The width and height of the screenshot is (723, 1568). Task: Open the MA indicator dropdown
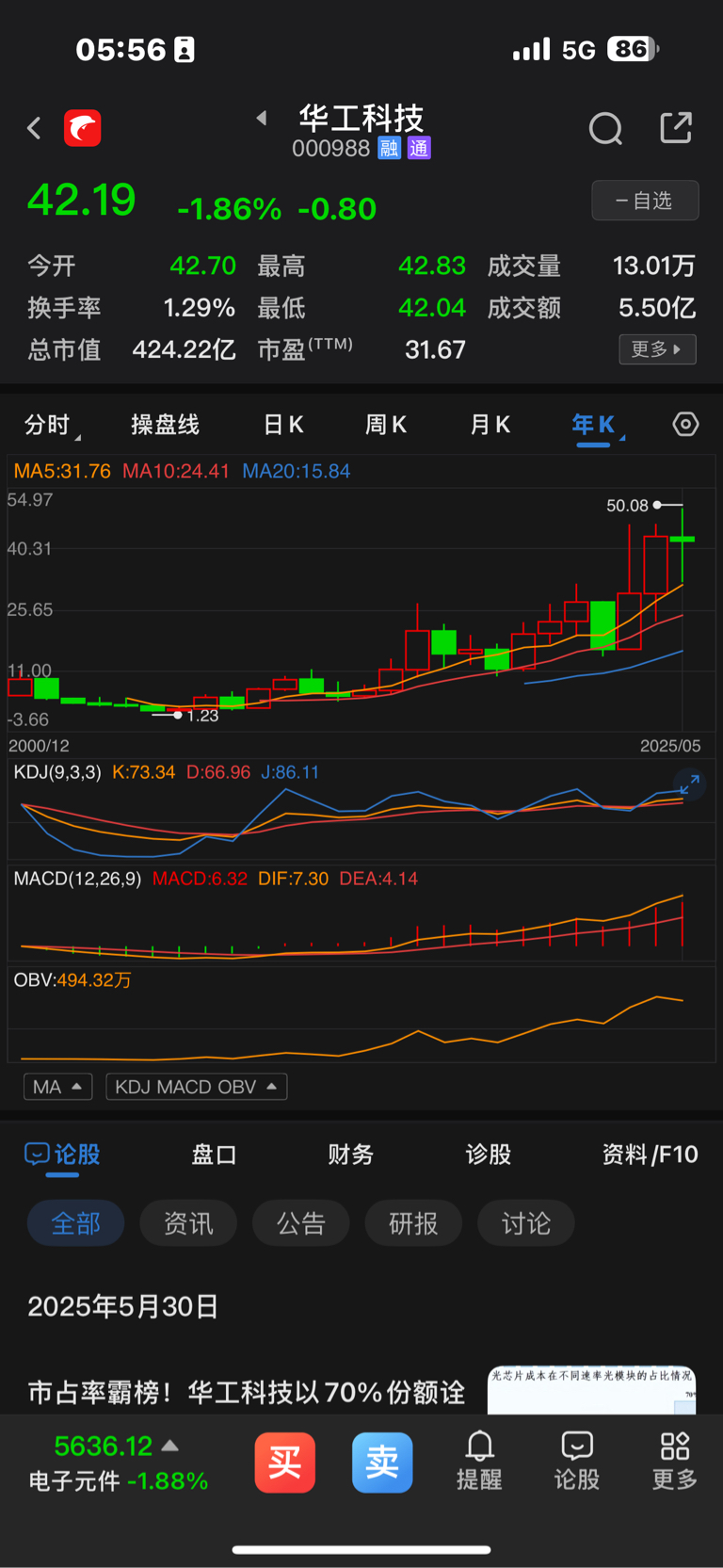pyautogui.click(x=57, y=1087)
